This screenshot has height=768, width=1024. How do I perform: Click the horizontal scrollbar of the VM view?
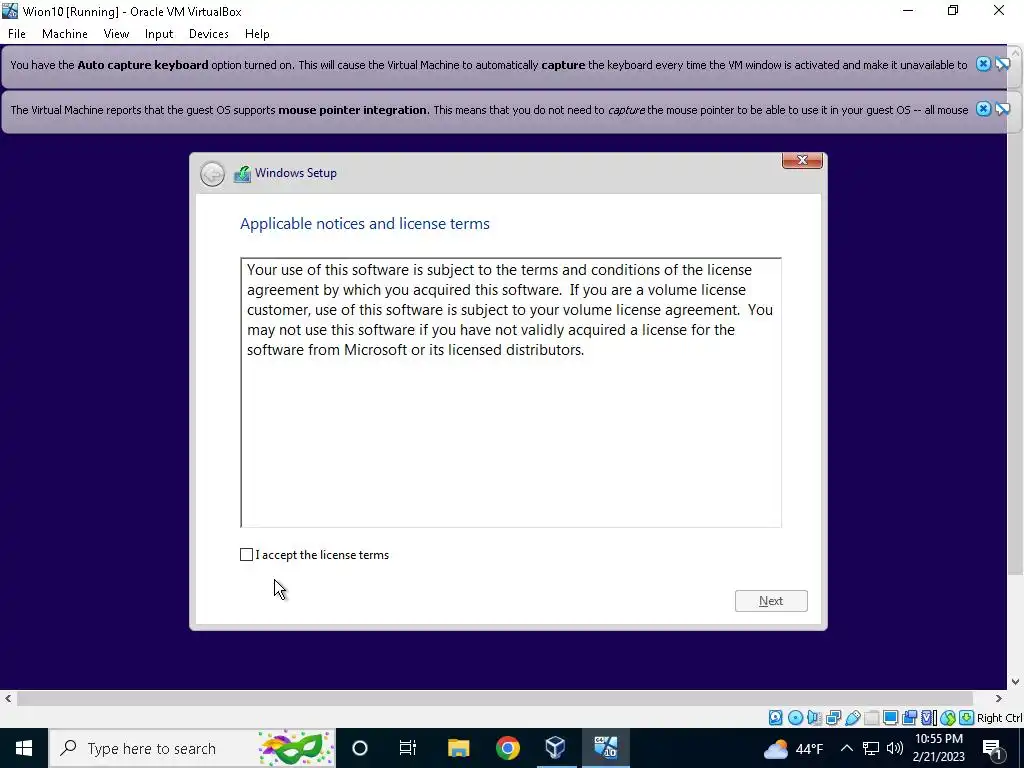tap(494, 698)
